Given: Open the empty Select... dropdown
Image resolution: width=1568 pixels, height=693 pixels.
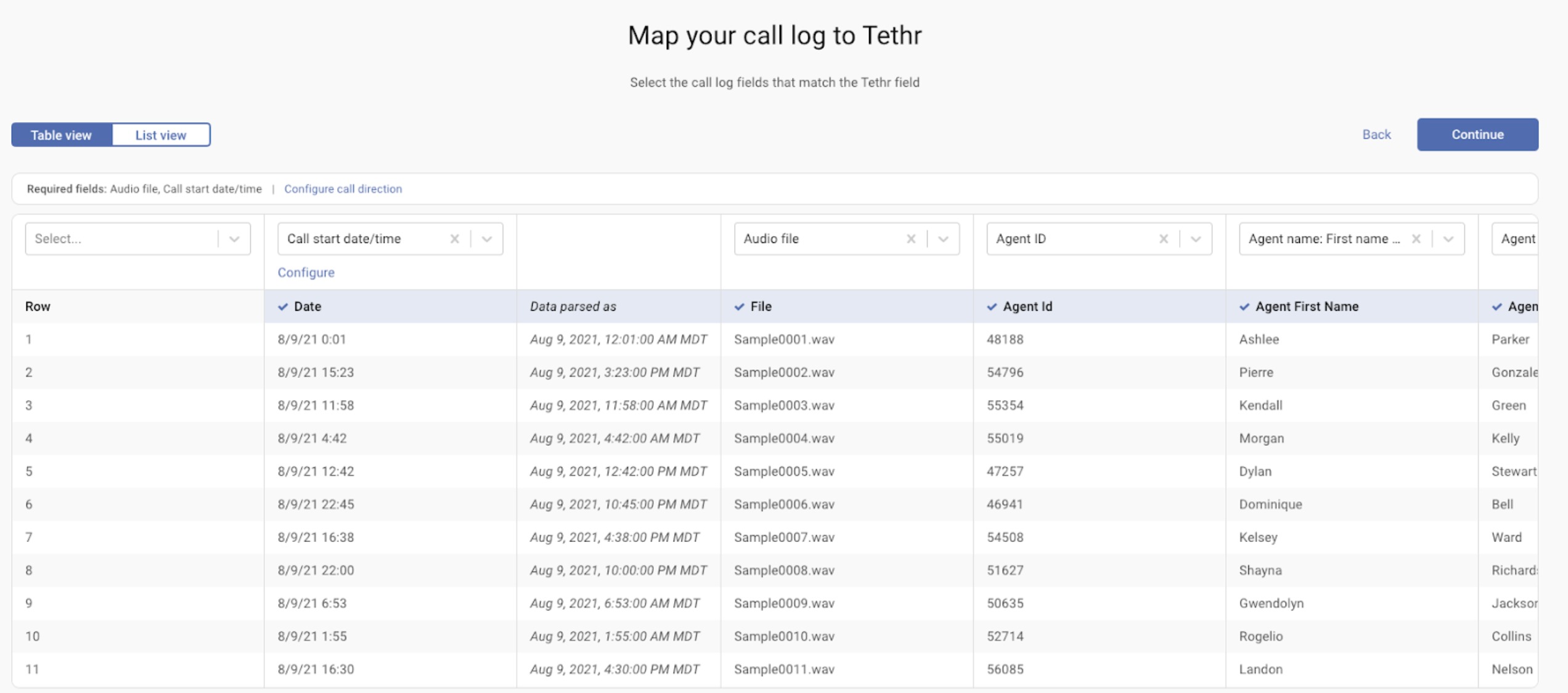Looking at the screenshot, I should tap(137, 239).
